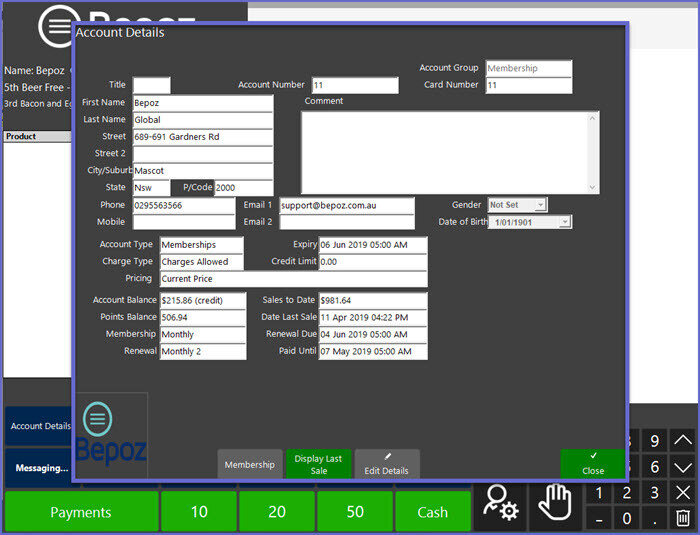
Task: Expand the Gender dropdown
Action: tap(540, 205)
